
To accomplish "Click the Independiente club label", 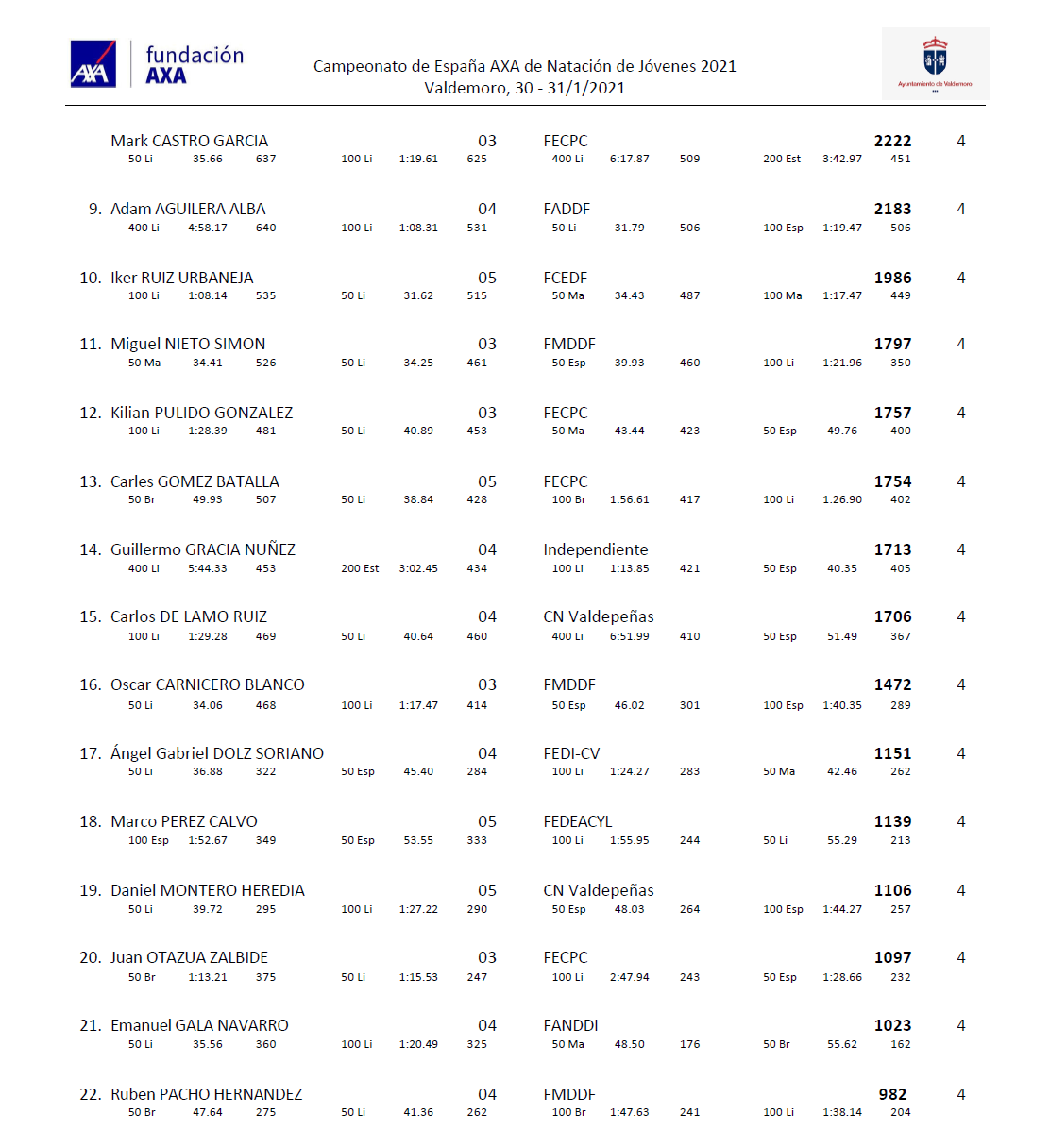I will pyautogui.click(x=595, y=549).
